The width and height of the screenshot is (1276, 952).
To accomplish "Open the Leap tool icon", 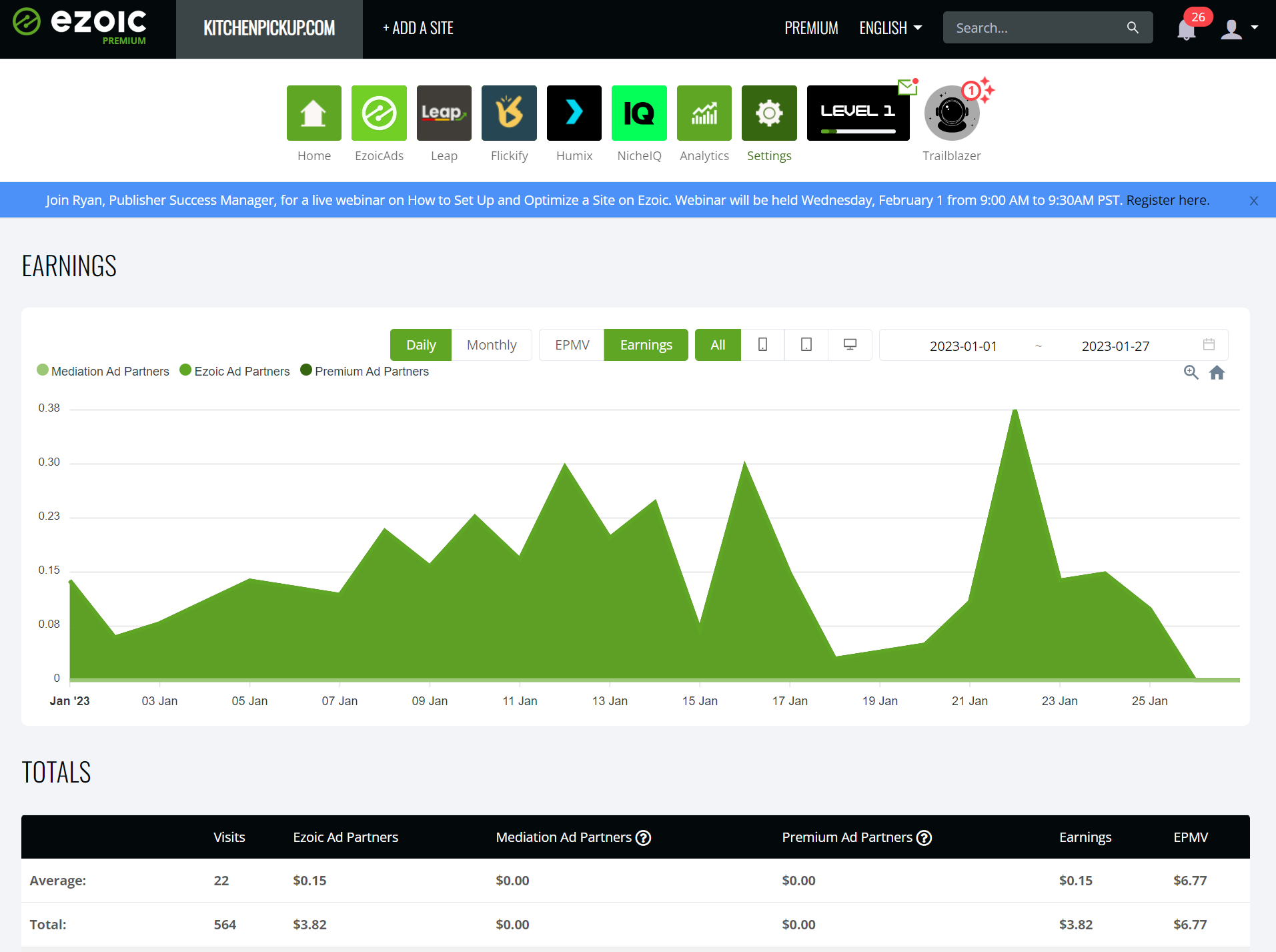I will click(x=444, y=113).
